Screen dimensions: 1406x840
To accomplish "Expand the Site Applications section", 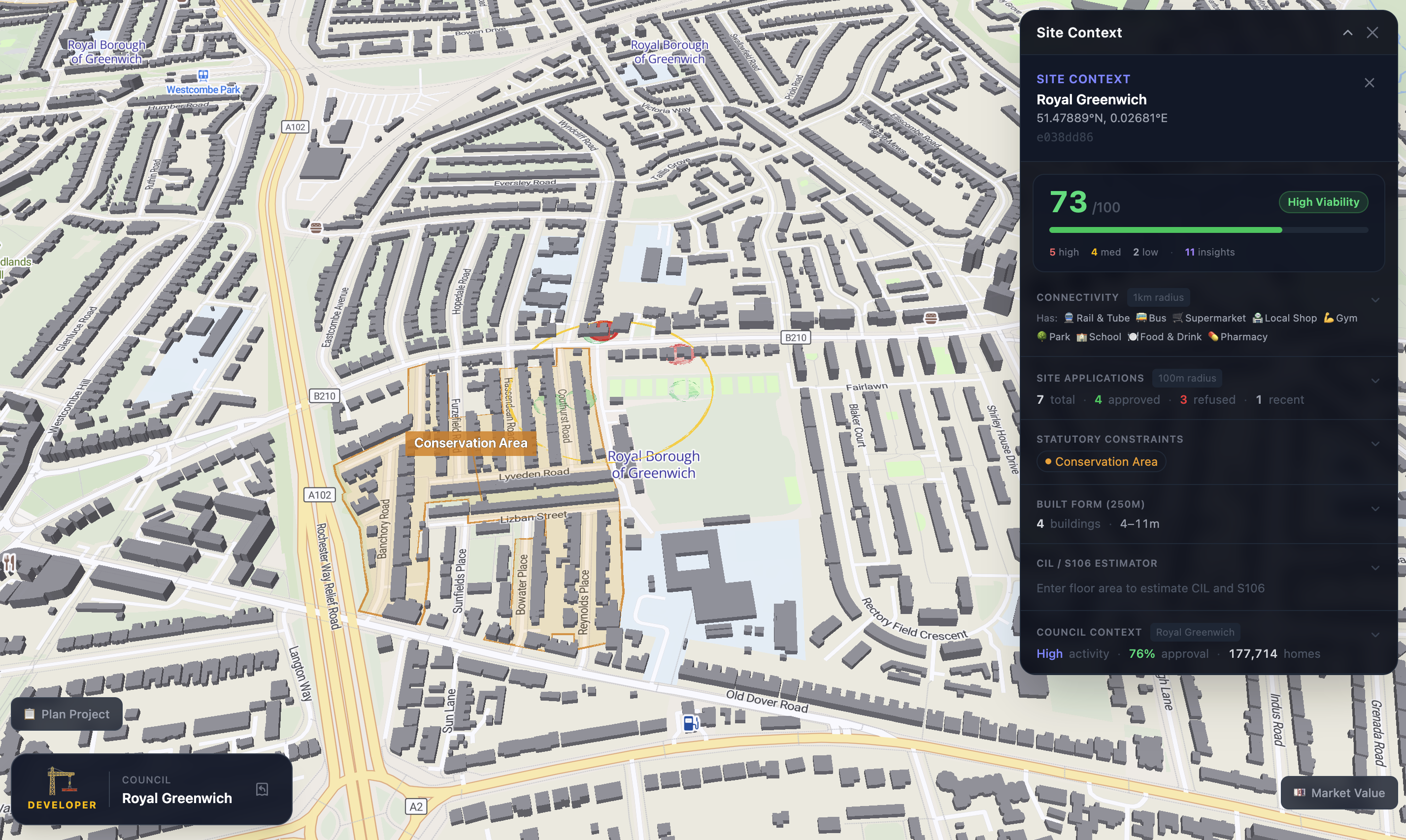I will point(1375,381).
